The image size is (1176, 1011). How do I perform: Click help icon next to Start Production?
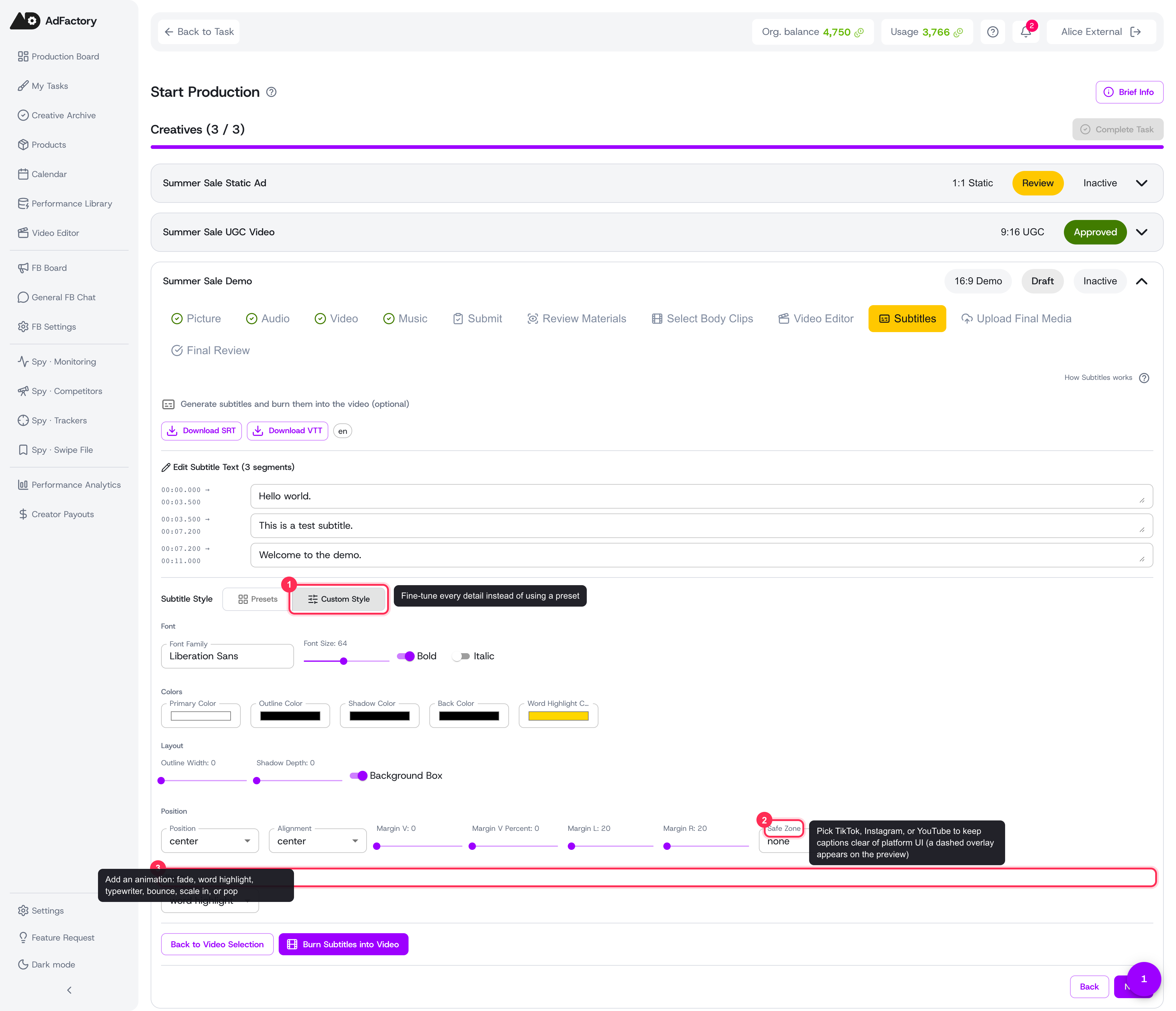coord(271,92)
